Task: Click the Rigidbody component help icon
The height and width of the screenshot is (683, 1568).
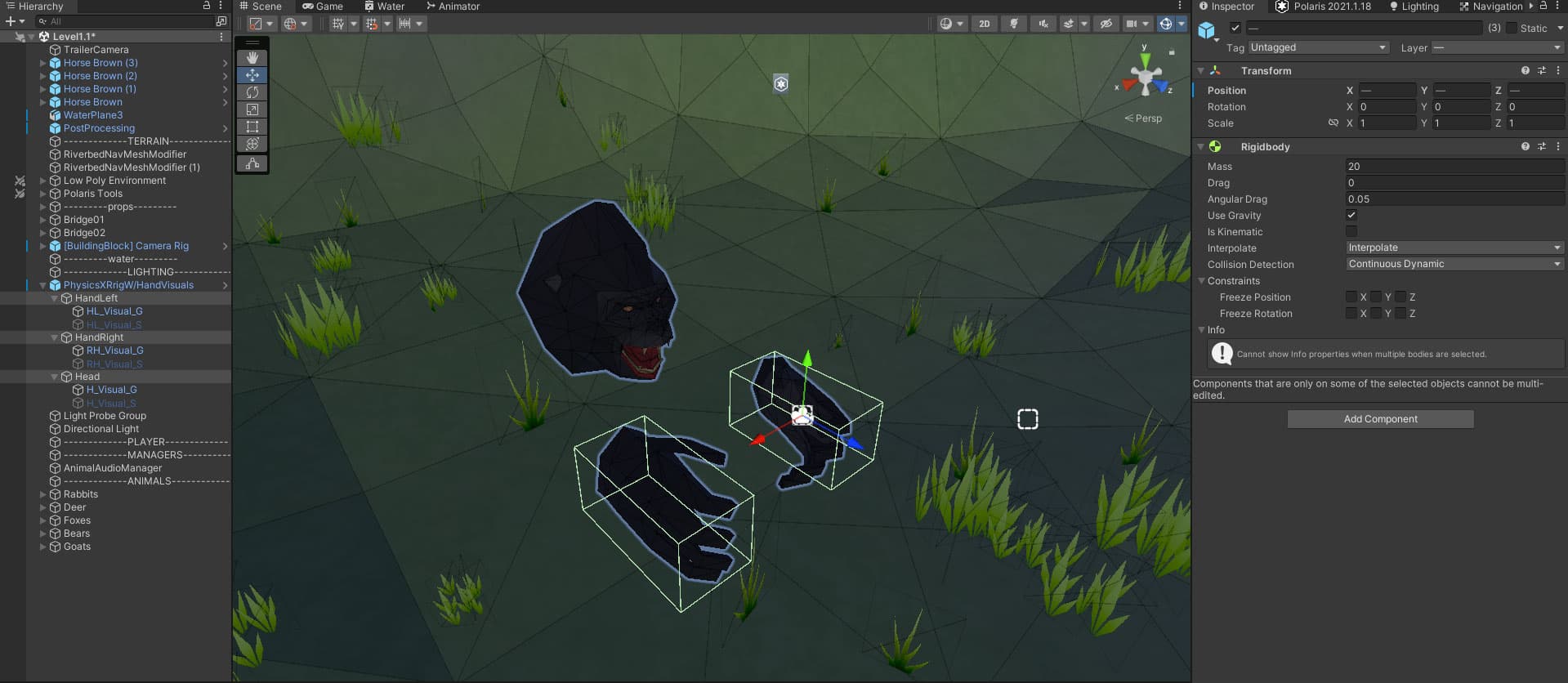Action: click(1525, 147)
